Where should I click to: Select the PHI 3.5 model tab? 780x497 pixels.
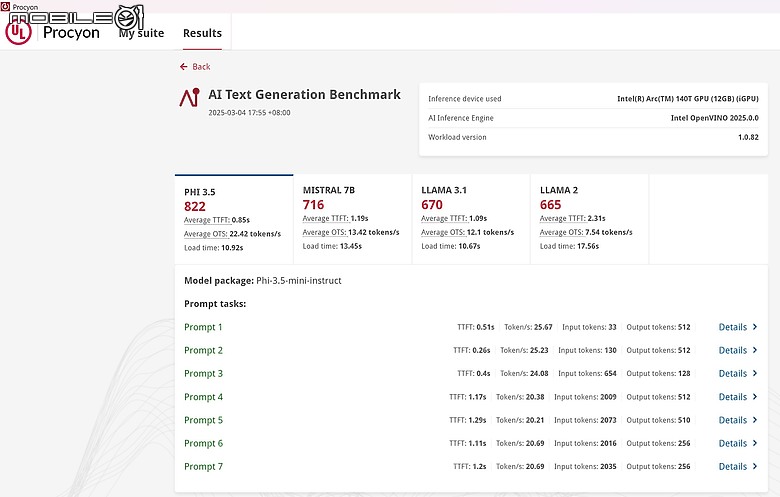[x=234, y=219]
